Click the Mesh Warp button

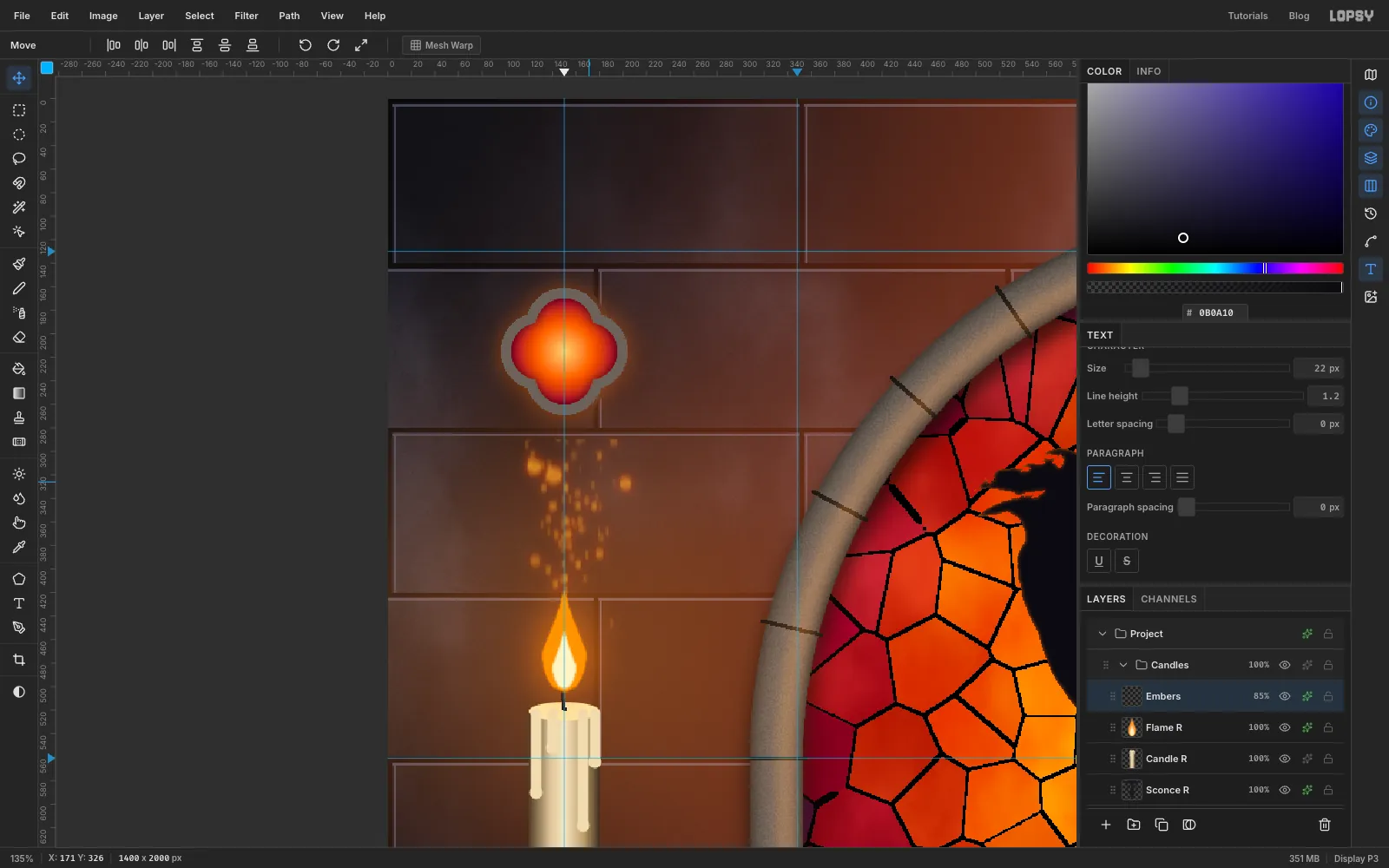pos(442,45)
